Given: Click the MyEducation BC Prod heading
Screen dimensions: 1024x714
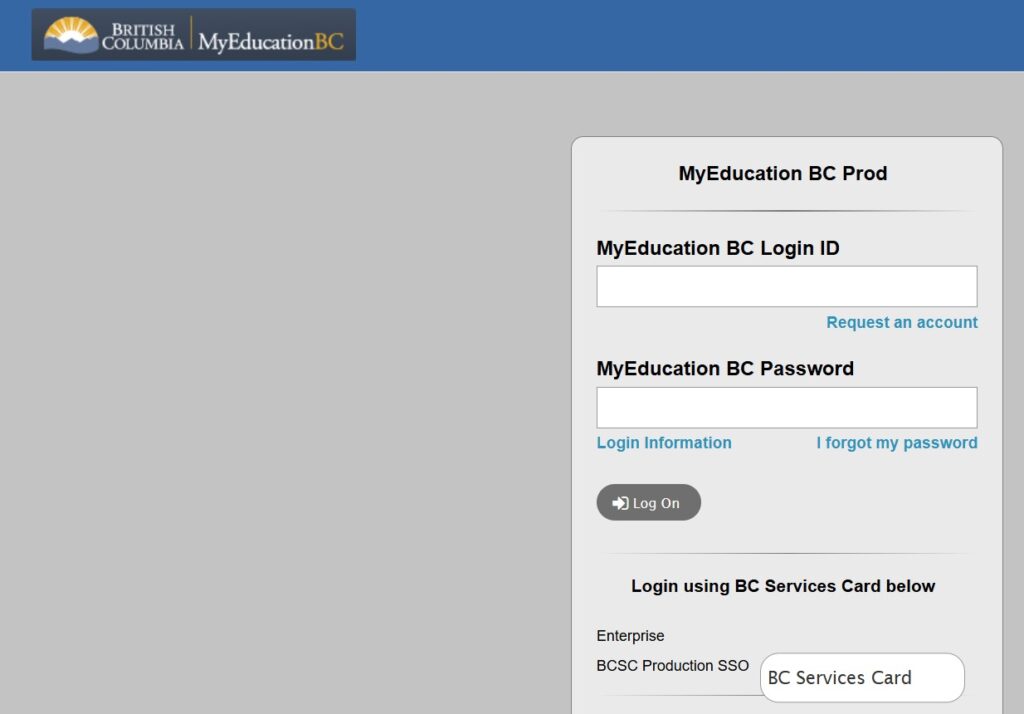Looking at the screenshot, I should tap(782, 173).
